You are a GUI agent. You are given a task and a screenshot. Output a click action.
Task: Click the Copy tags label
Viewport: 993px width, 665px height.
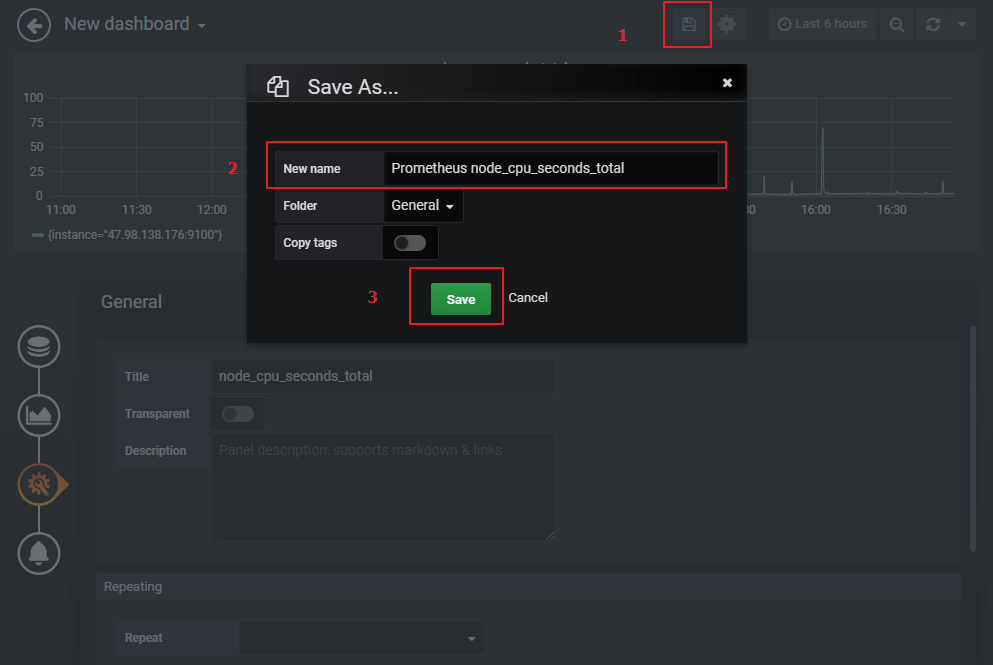point(310,243)
